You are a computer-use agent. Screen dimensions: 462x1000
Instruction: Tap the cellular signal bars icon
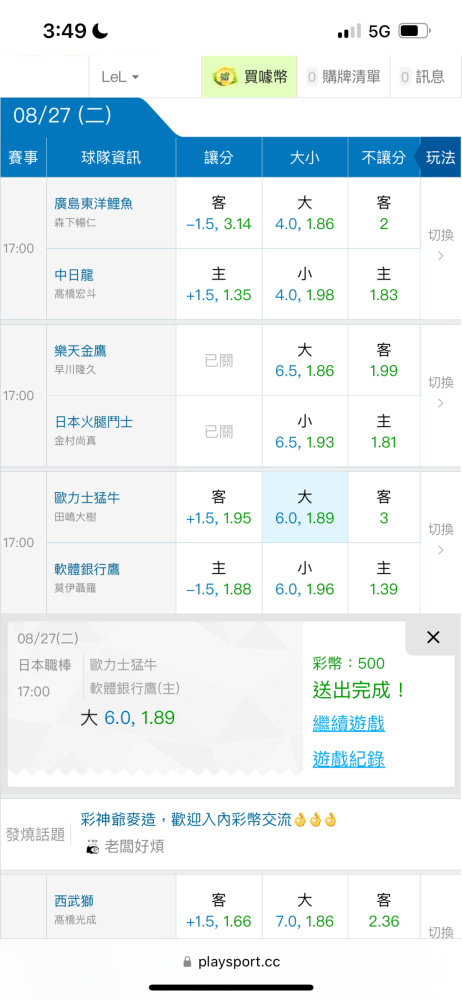[349, 31]
